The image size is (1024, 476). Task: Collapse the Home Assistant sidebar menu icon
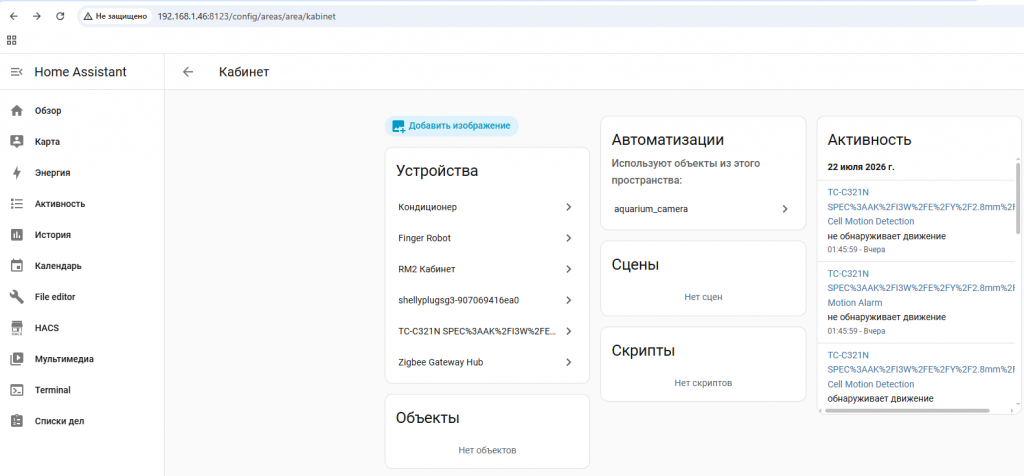point(17,72)
